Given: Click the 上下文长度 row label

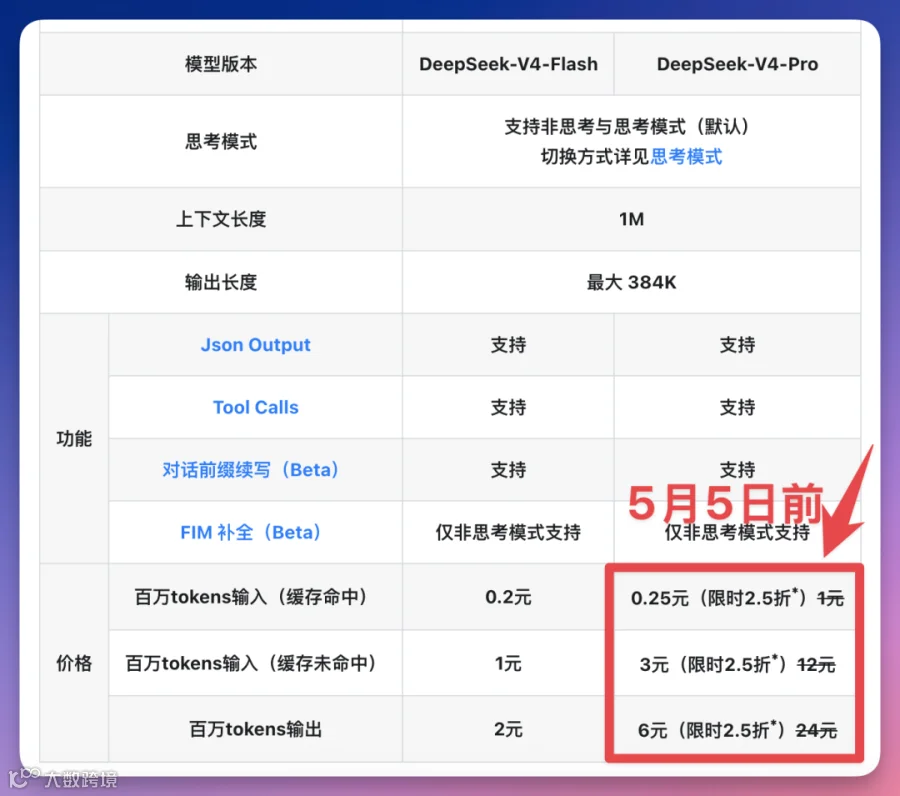Looking at the screenshot, I should click(221, 219).
